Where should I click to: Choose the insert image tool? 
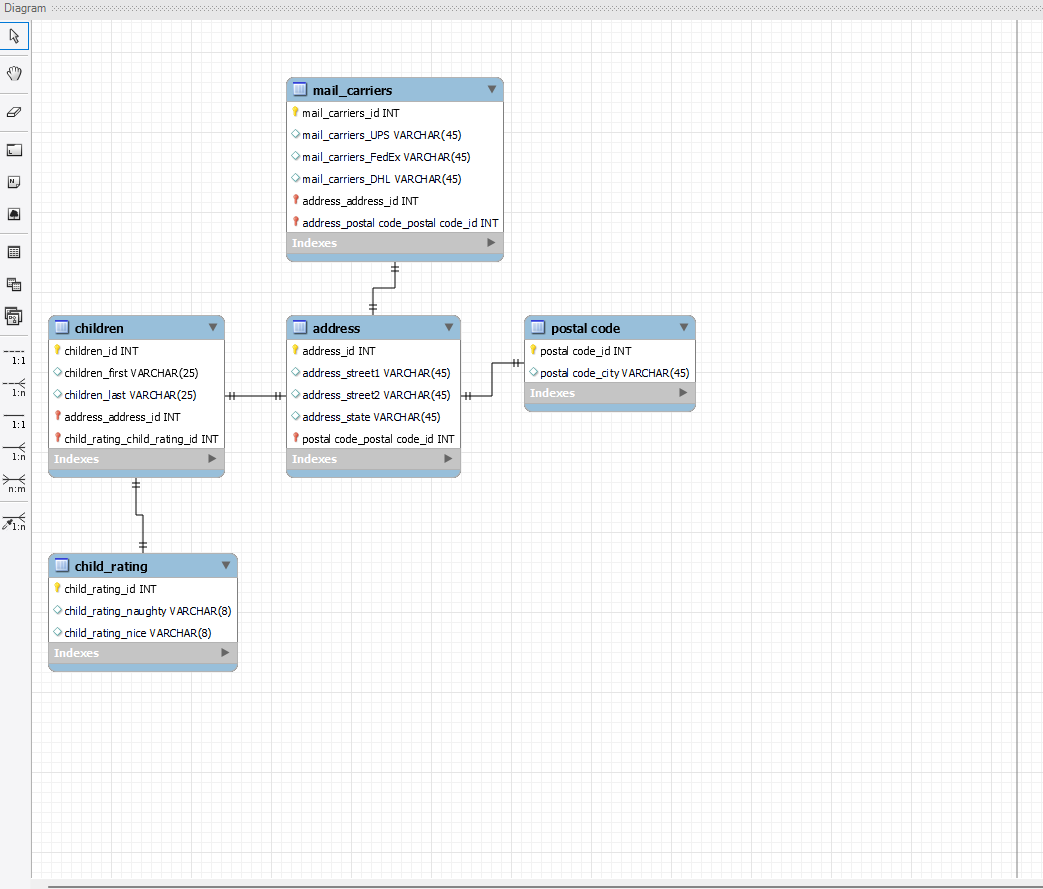[14, 214]
